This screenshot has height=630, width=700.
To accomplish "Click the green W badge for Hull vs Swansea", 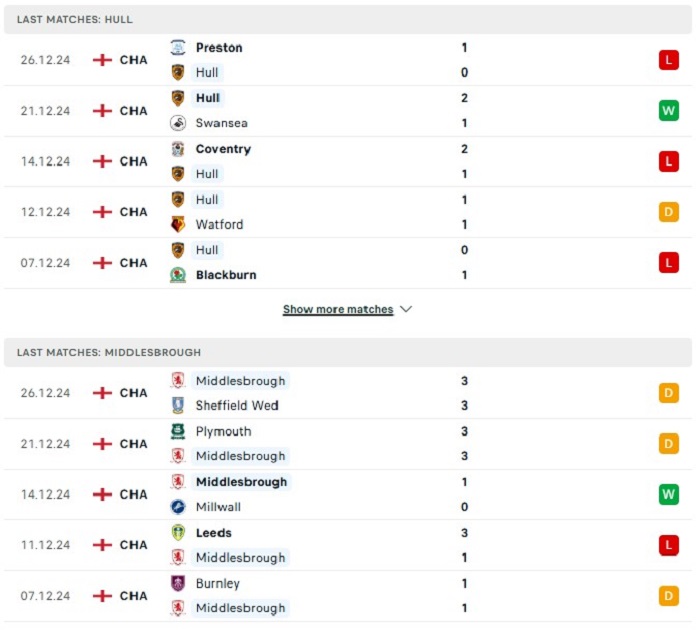I will tap(668, 110).
